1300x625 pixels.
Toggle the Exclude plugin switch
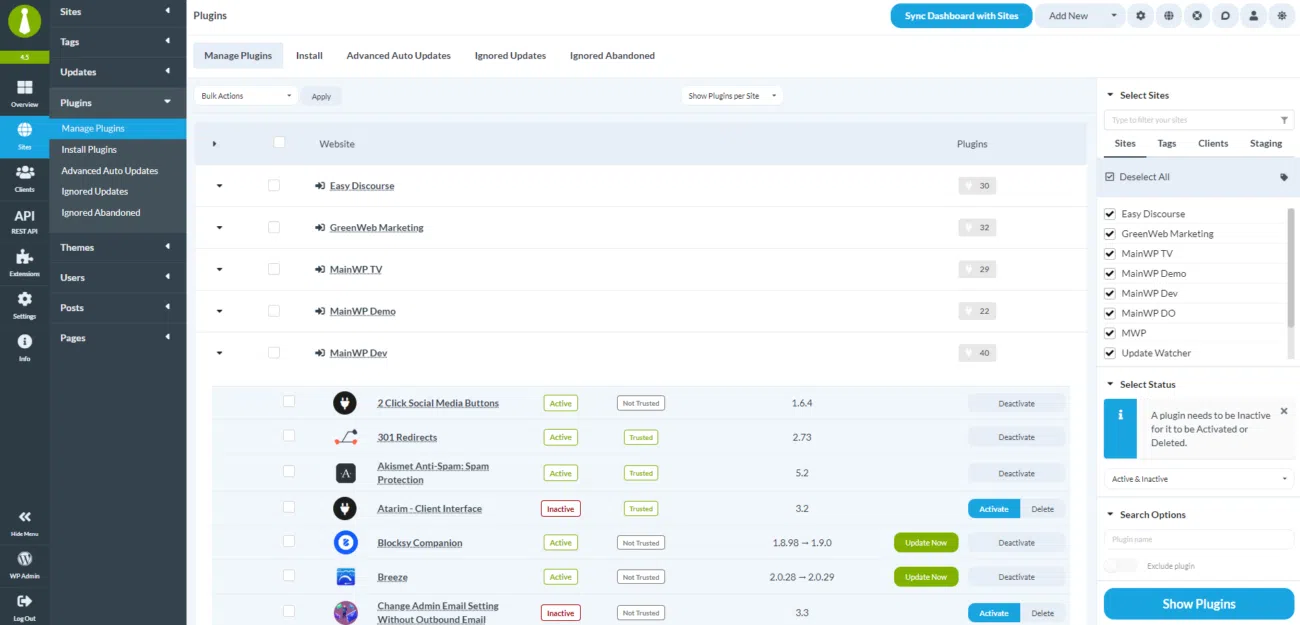pyautogui.click(x=1121, y=566)
